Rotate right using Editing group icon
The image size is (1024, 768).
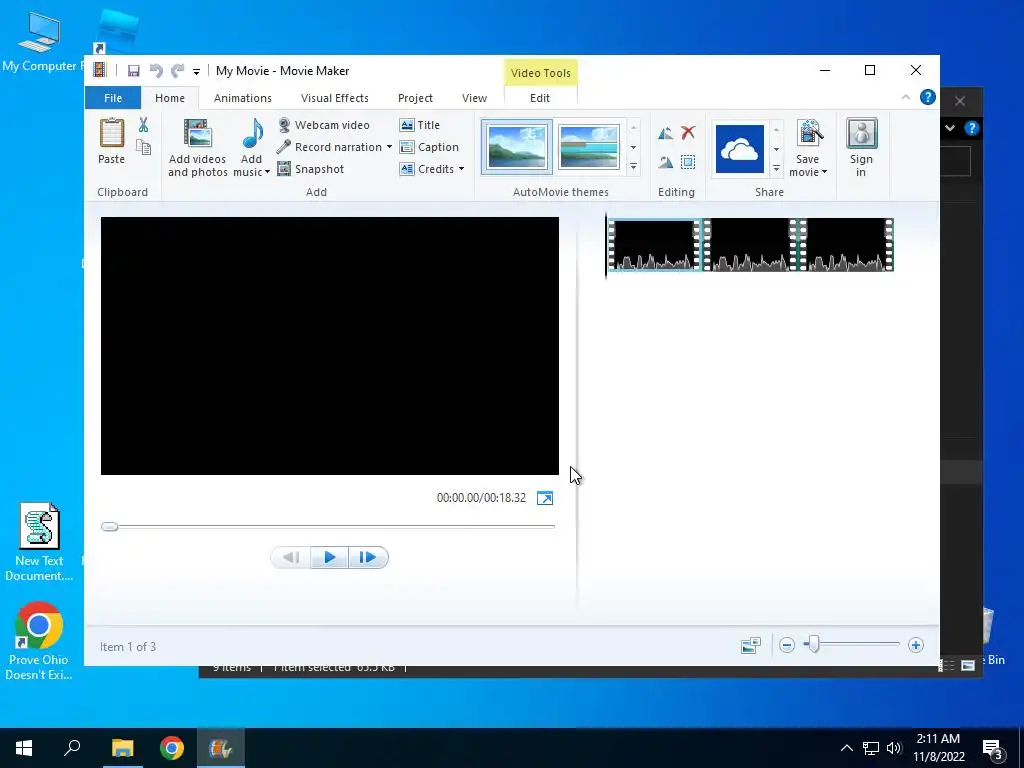point(665,162)
